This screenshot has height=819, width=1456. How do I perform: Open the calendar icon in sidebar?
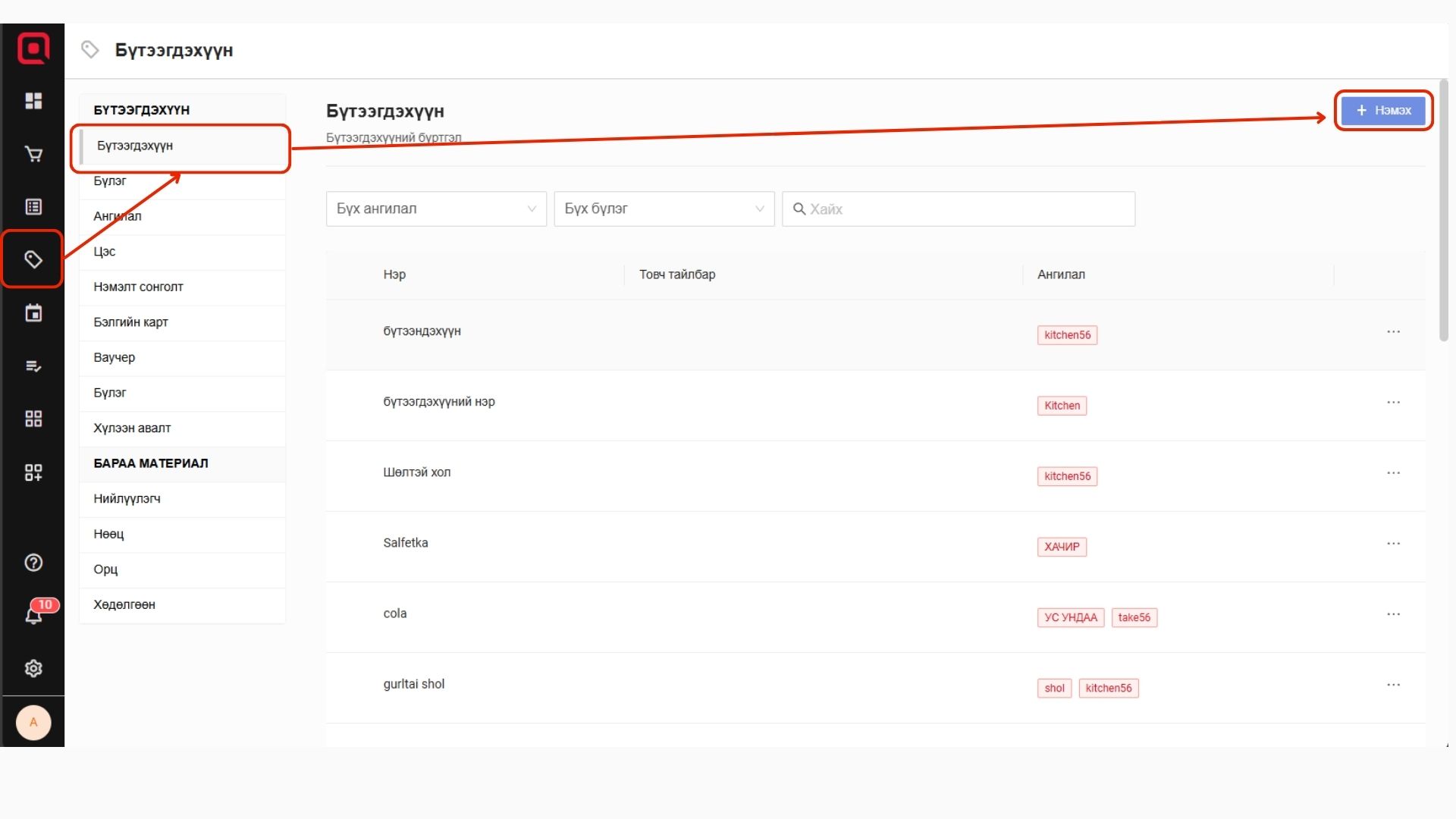click(33, 313)
